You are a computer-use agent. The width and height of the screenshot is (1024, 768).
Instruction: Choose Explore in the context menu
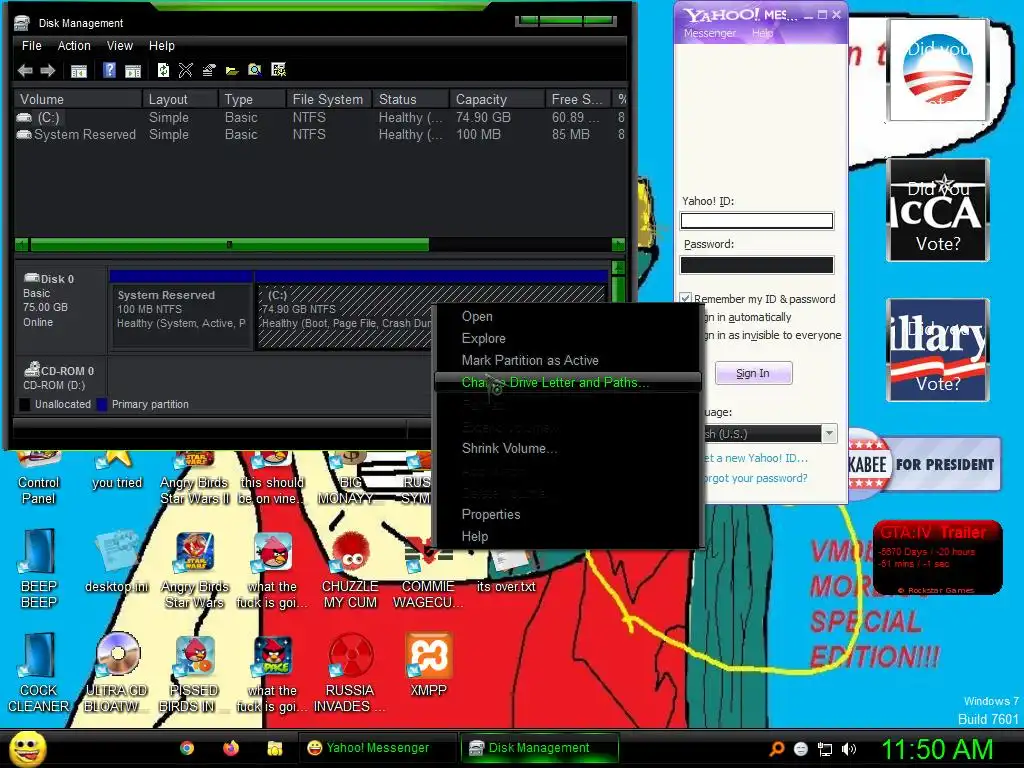(568, 338)
